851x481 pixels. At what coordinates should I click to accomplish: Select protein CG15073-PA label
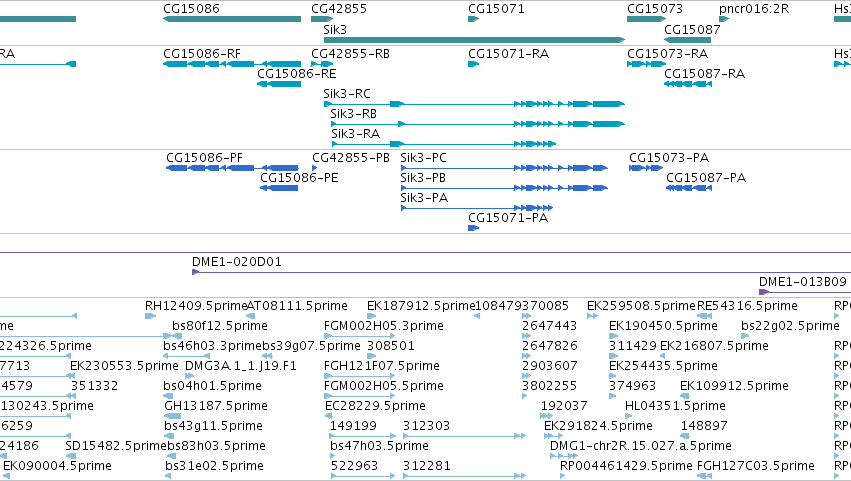[669, 158]
